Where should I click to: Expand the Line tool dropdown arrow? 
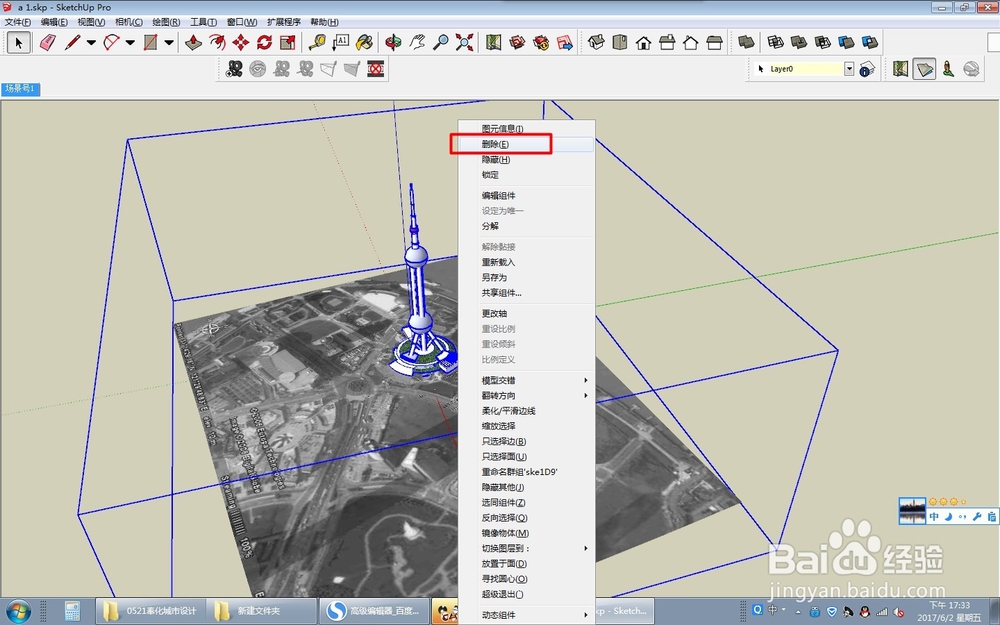pos(91,43)
